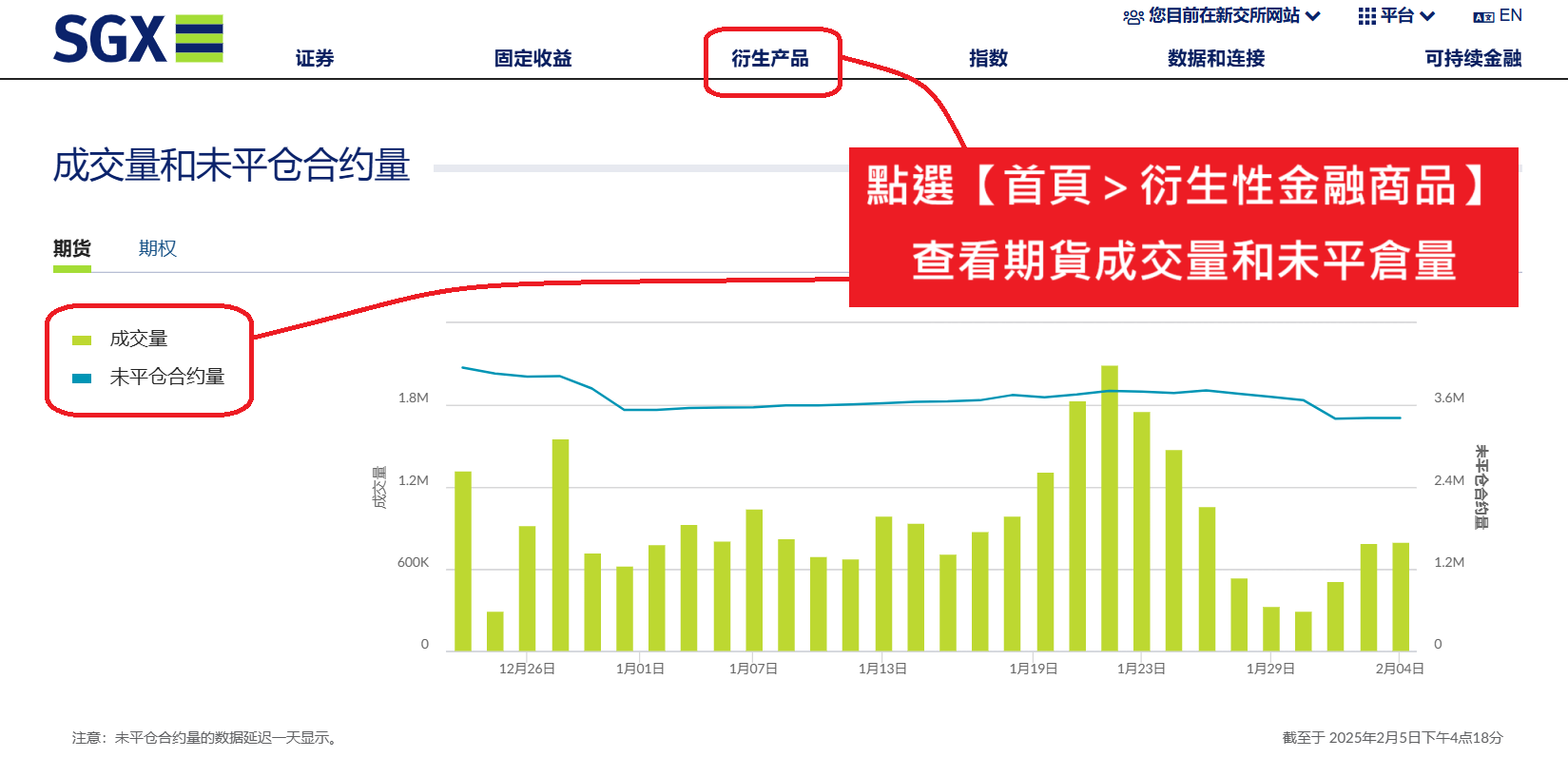Open the 指数 menu
This screenshot has height=777, width=1568.
[x=988, y=59]
